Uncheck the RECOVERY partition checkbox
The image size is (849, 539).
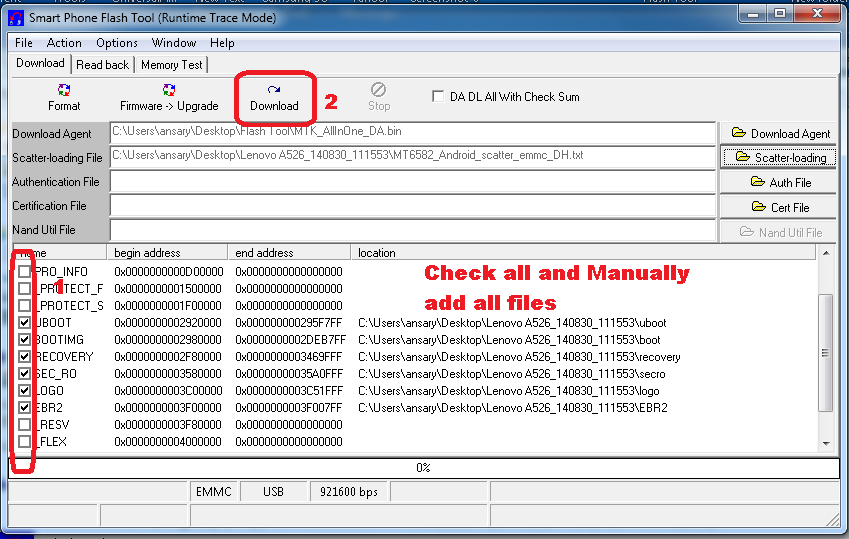24,356
